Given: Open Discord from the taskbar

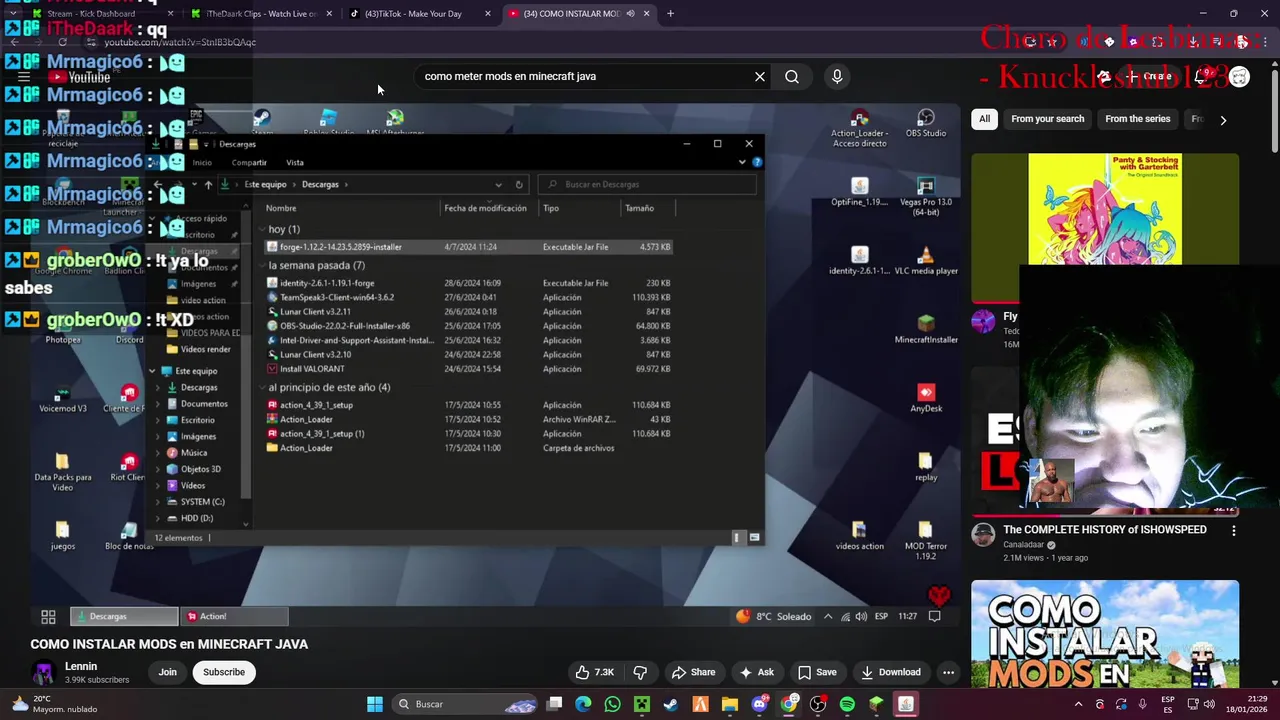Looking at the screenshot, I should click(x=759, y=704).
